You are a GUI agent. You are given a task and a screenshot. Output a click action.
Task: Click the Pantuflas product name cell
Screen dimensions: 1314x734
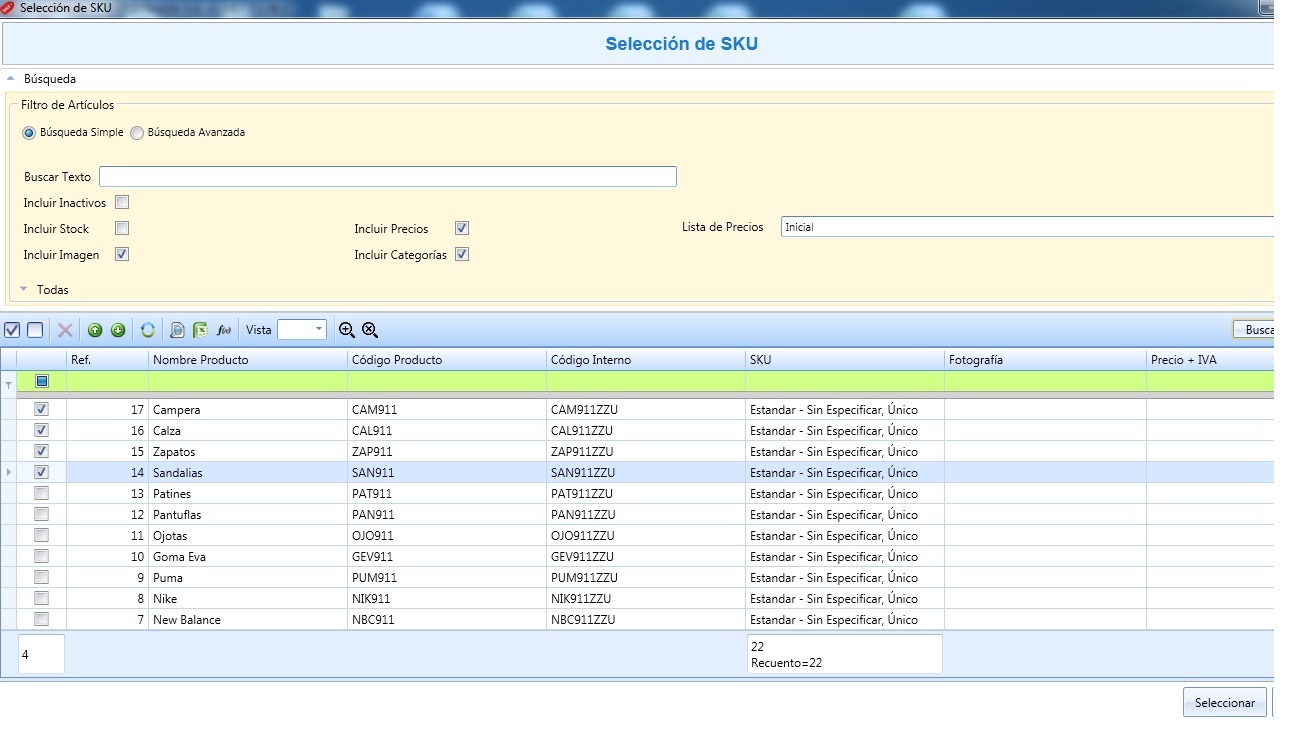(x=248, y=514)
